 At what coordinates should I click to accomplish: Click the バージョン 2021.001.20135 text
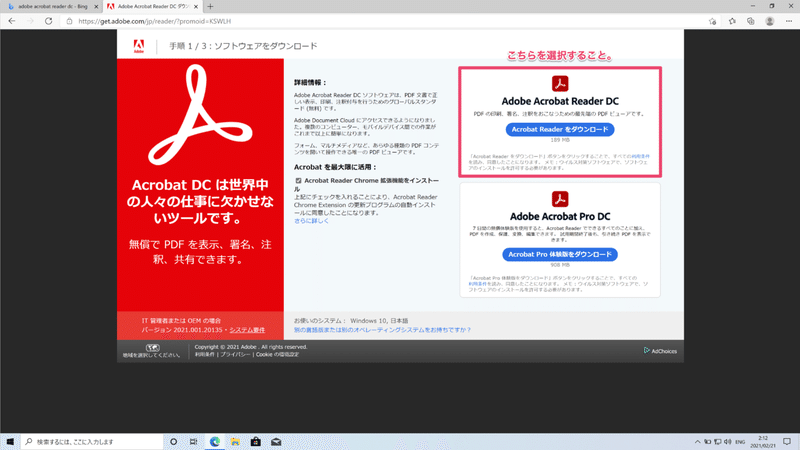tap(182, 330)
